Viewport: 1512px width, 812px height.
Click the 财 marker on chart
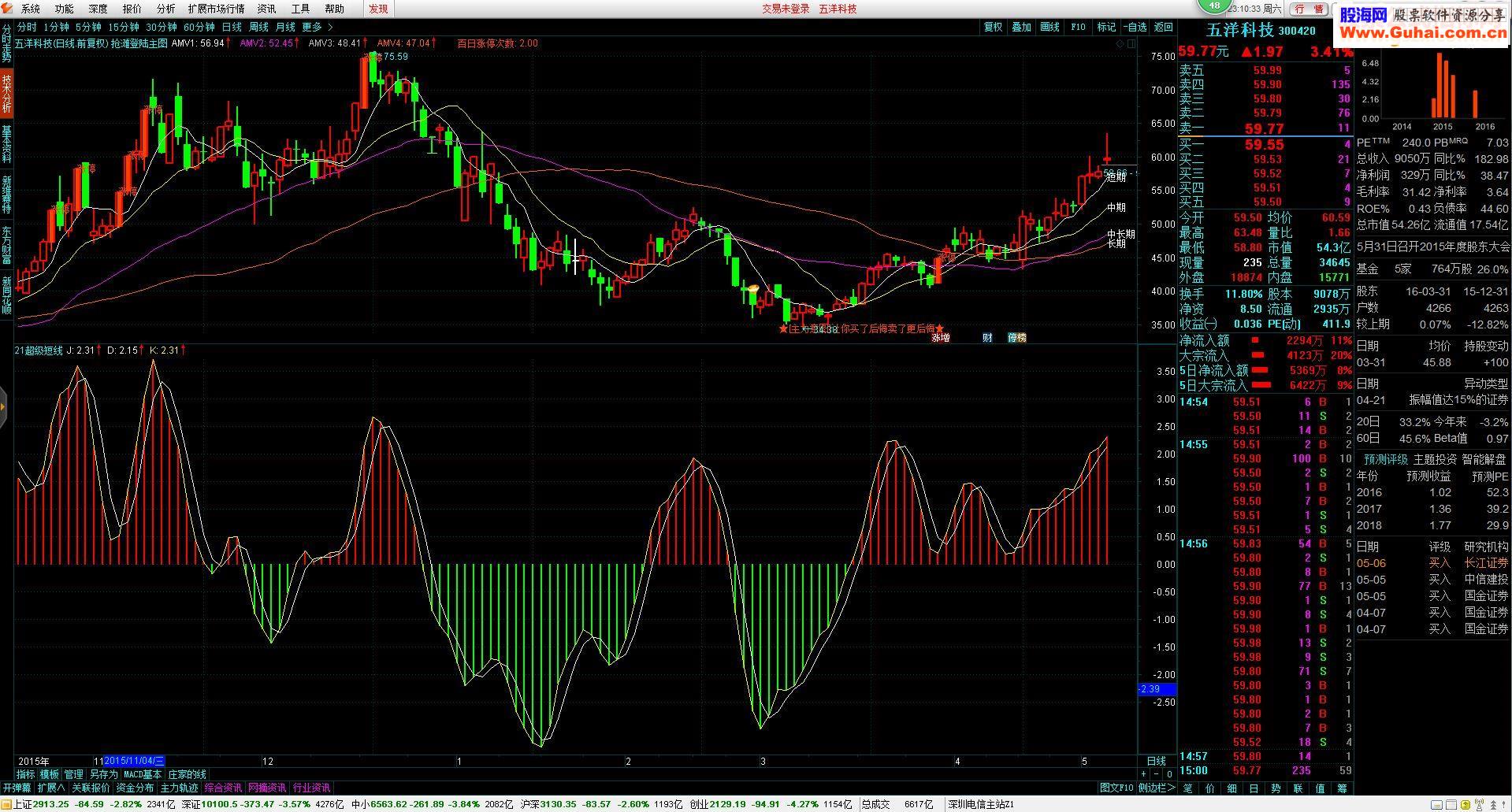987,338
